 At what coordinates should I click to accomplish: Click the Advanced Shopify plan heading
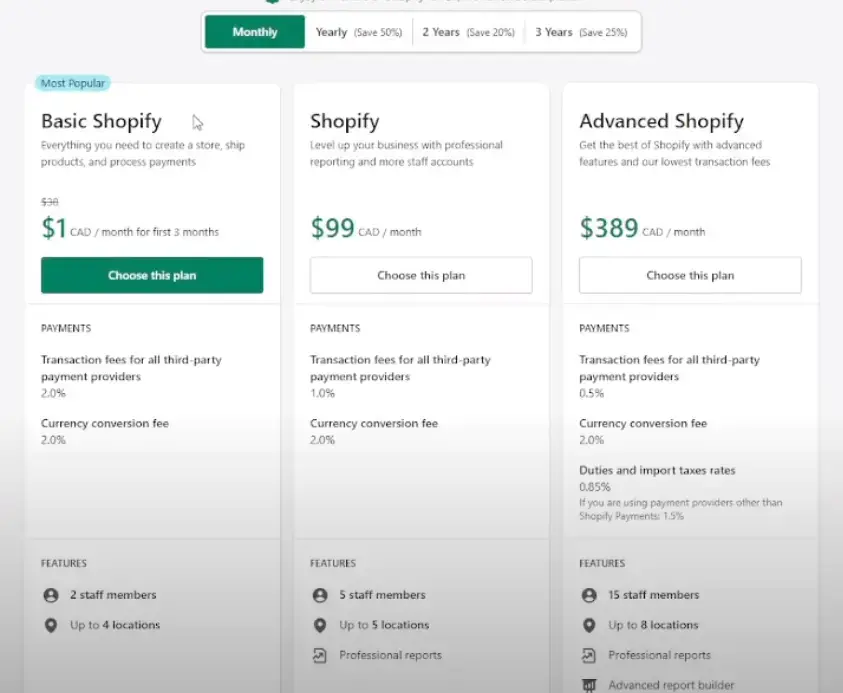661,122
